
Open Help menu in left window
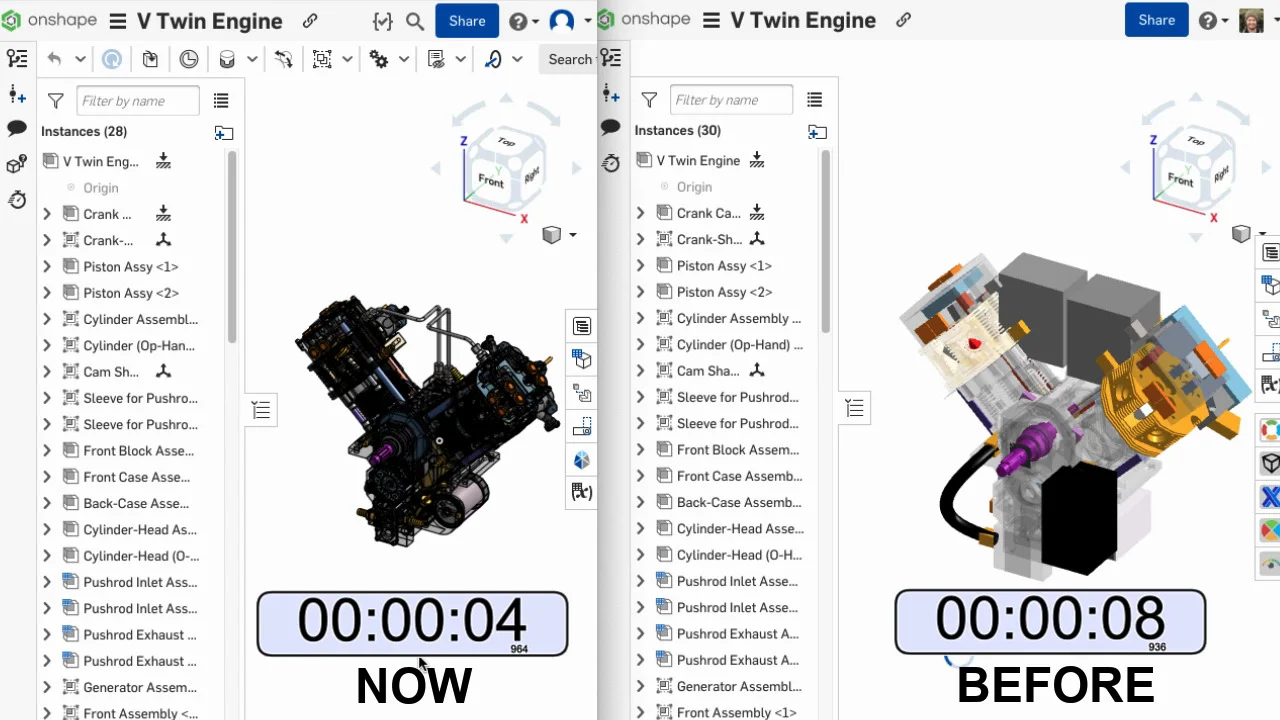[523, 21]
